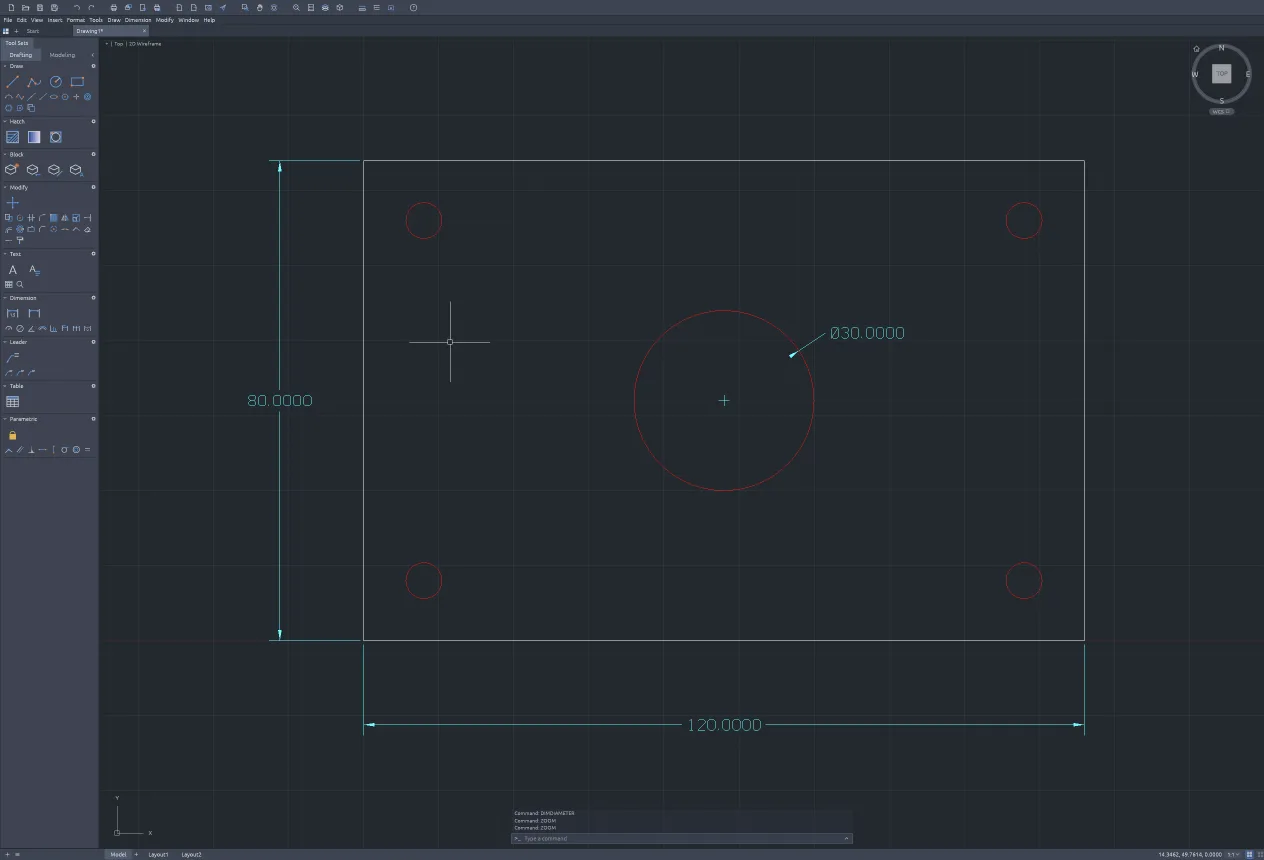Screen dimensions: 1264x860
Task: Insert a table with Table tool
Action: (x=13, y=402)
